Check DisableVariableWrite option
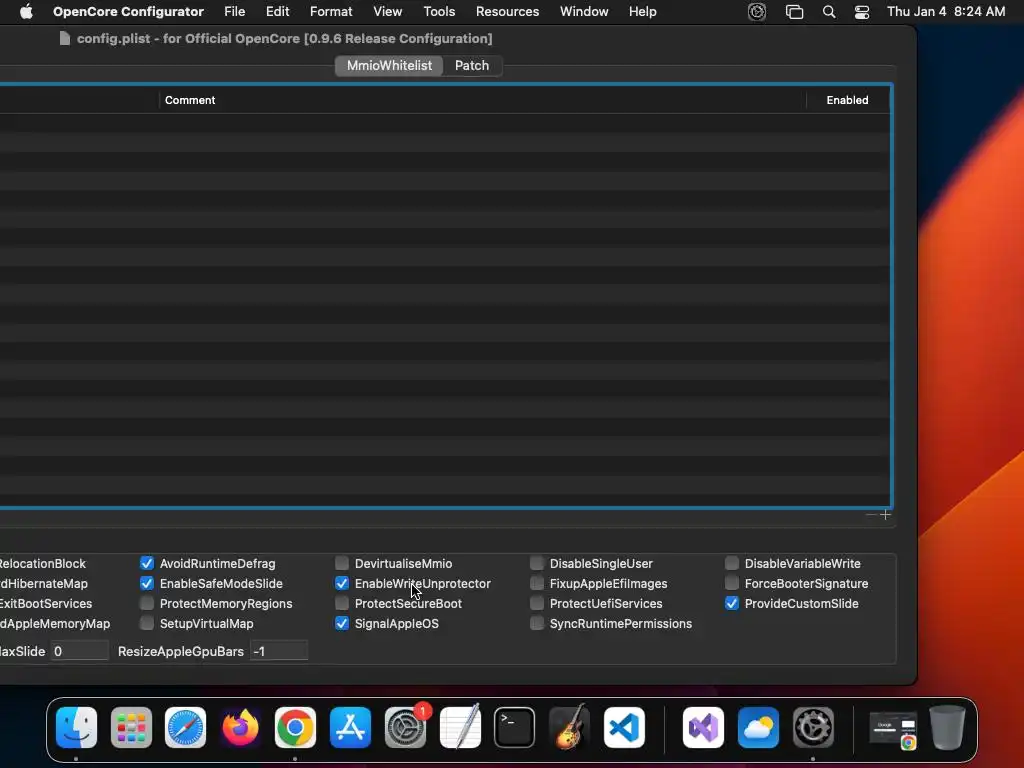The width and height of the screenshot is (1024, 768). 732,563
